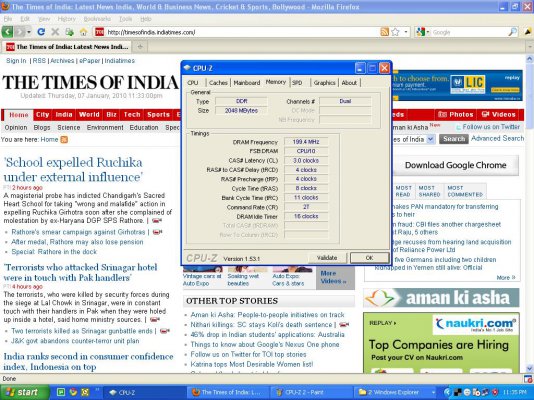Open back-history dropdown arrow
This screenshot has height=400, width=534.
tap(29, 32)
